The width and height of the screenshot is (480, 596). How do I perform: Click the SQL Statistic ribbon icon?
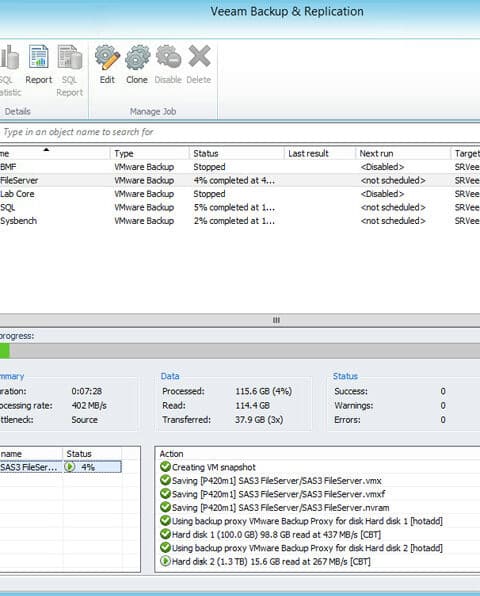pos(9,57)
